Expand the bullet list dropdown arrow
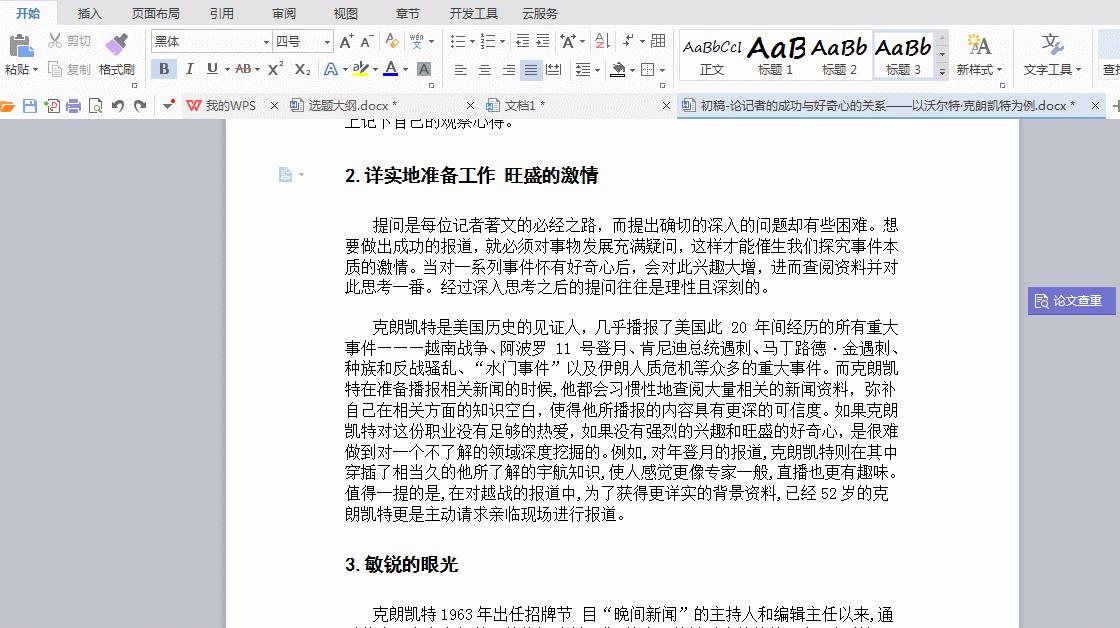This screenshot has height=628, width=1120. pyautogui.click(x=472, y=41)
